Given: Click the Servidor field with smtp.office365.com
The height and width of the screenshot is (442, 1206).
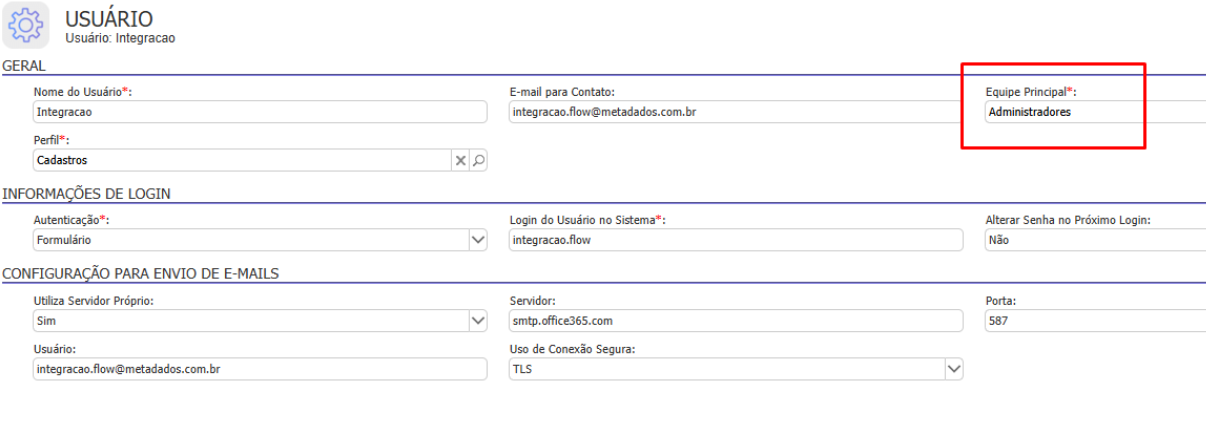Looking at the screenshot, I should tap(736, 320).
